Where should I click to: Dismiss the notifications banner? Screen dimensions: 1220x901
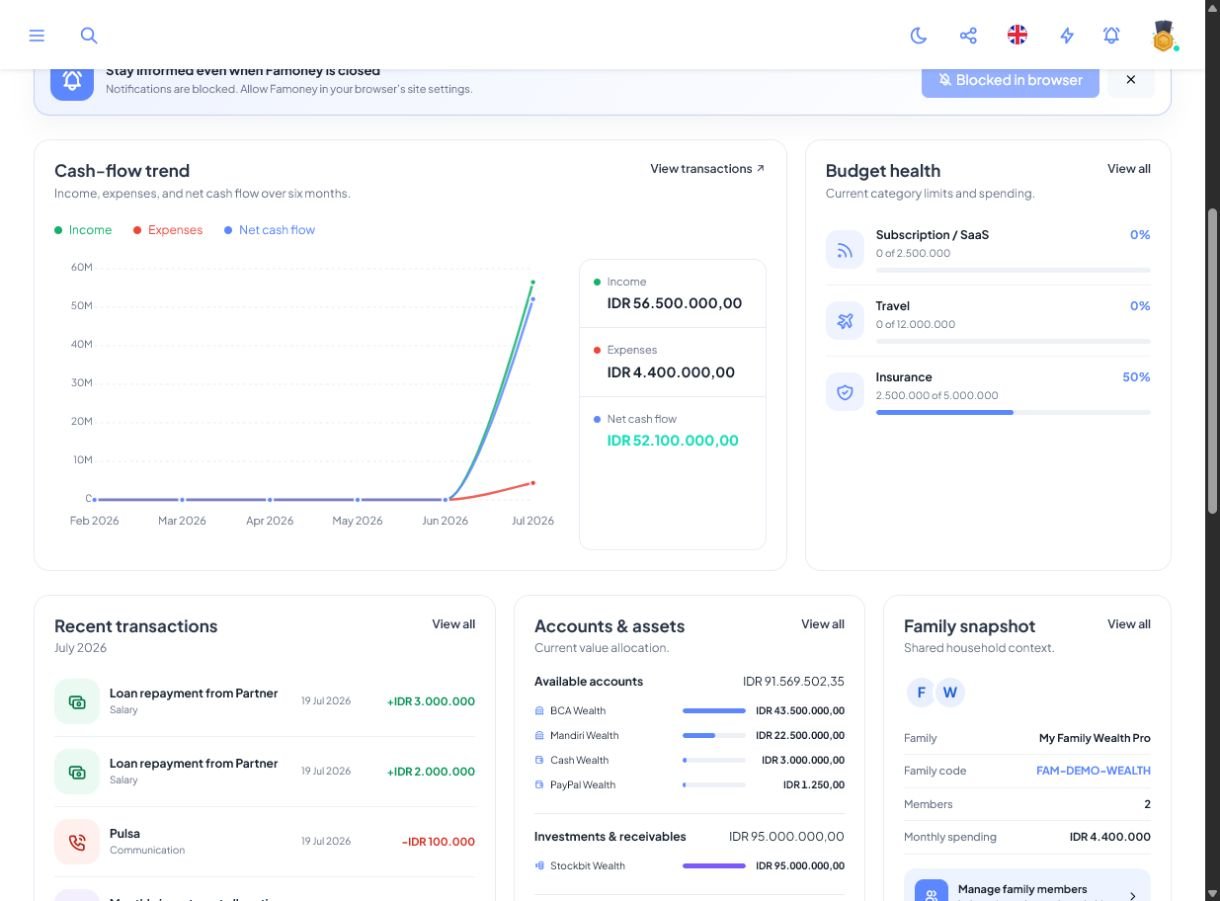1131,80
